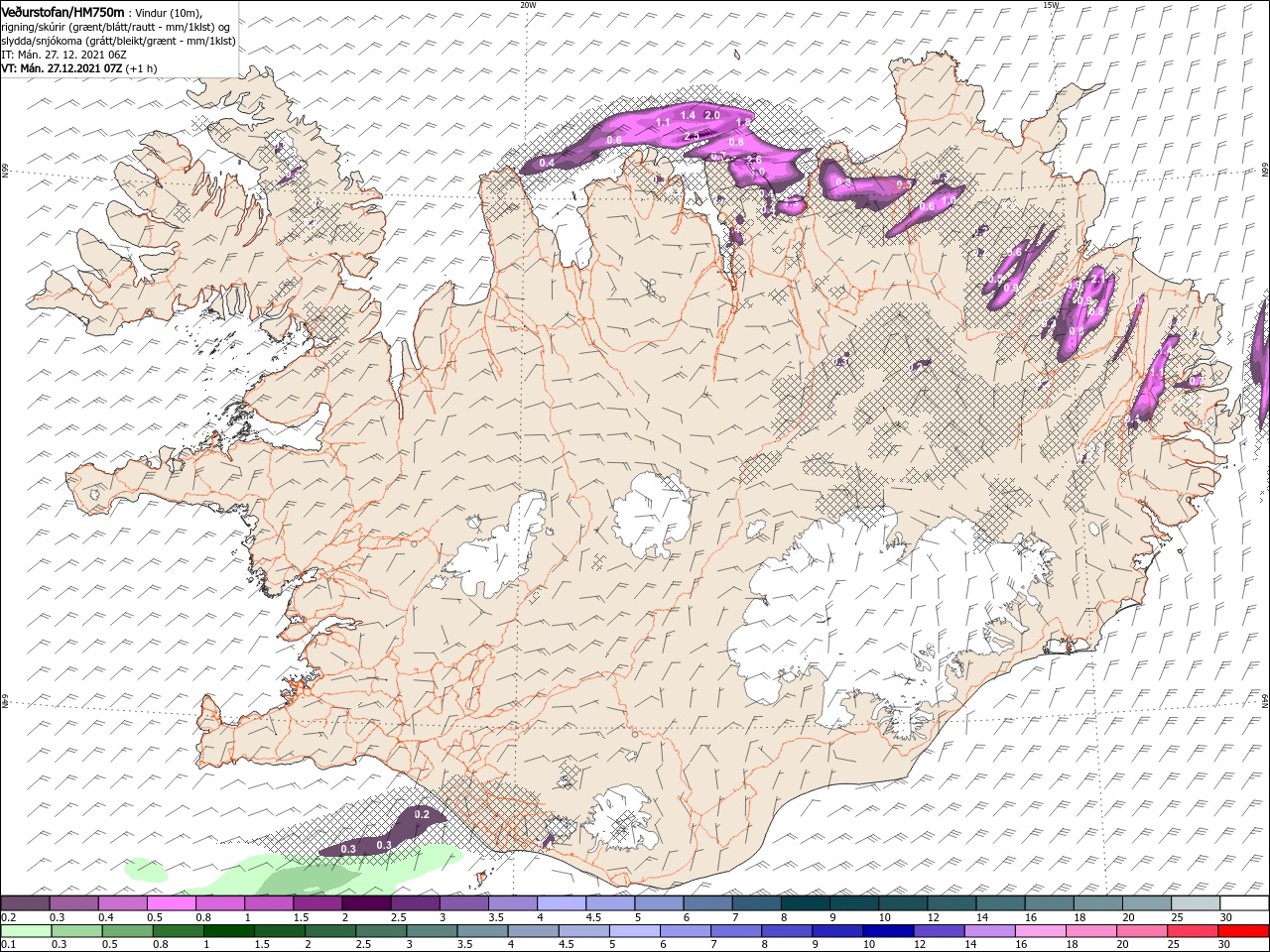
Task: Click the 25 label on the rain scale
Action: point(1173,944)
